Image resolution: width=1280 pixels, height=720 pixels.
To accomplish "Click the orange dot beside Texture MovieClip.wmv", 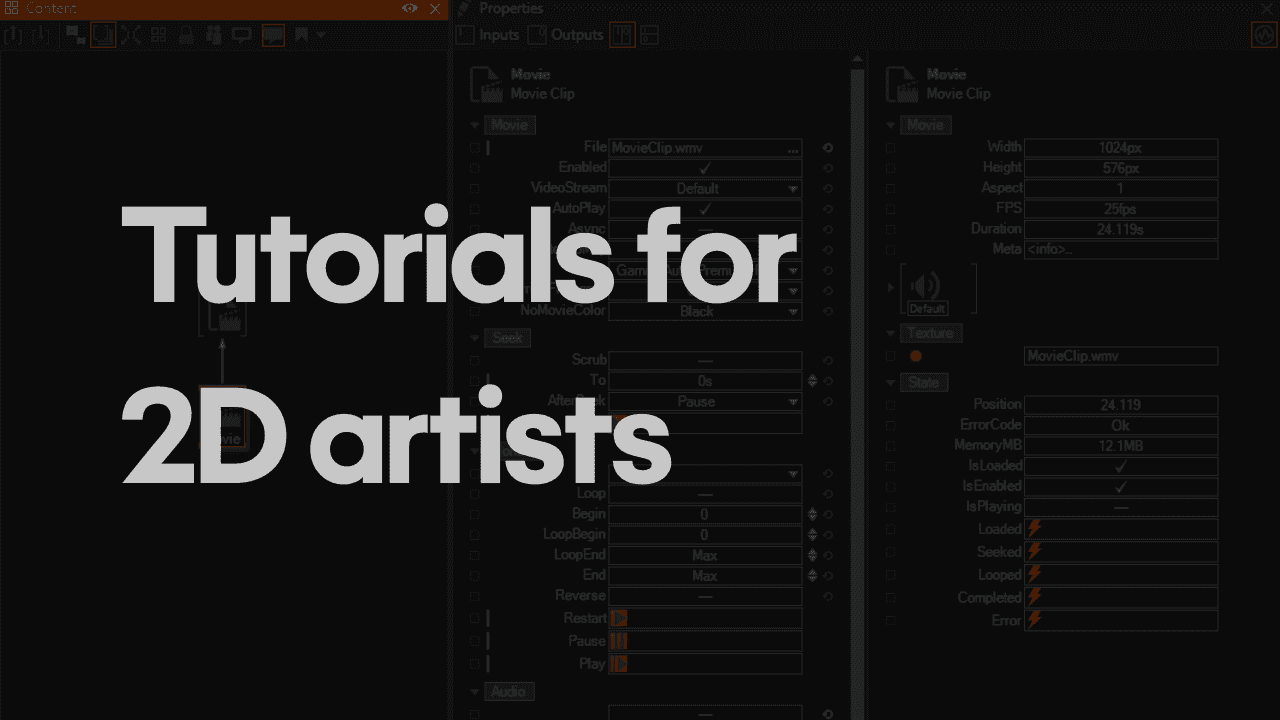I will (x=915, y=355).
